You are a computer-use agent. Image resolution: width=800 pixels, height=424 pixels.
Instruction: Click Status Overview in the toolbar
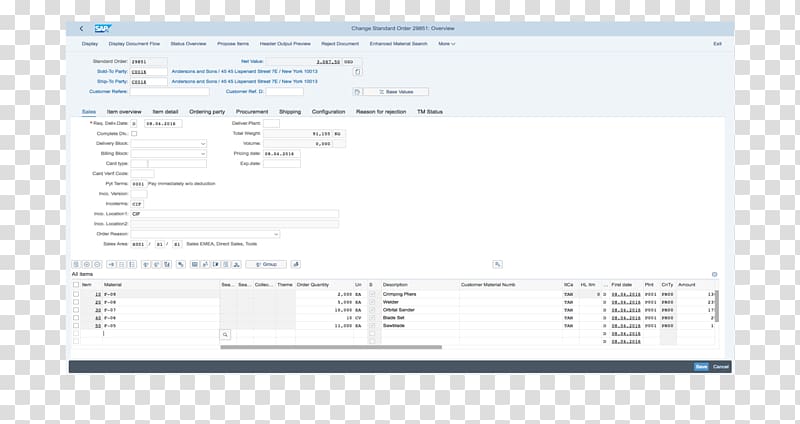point(188,44)
